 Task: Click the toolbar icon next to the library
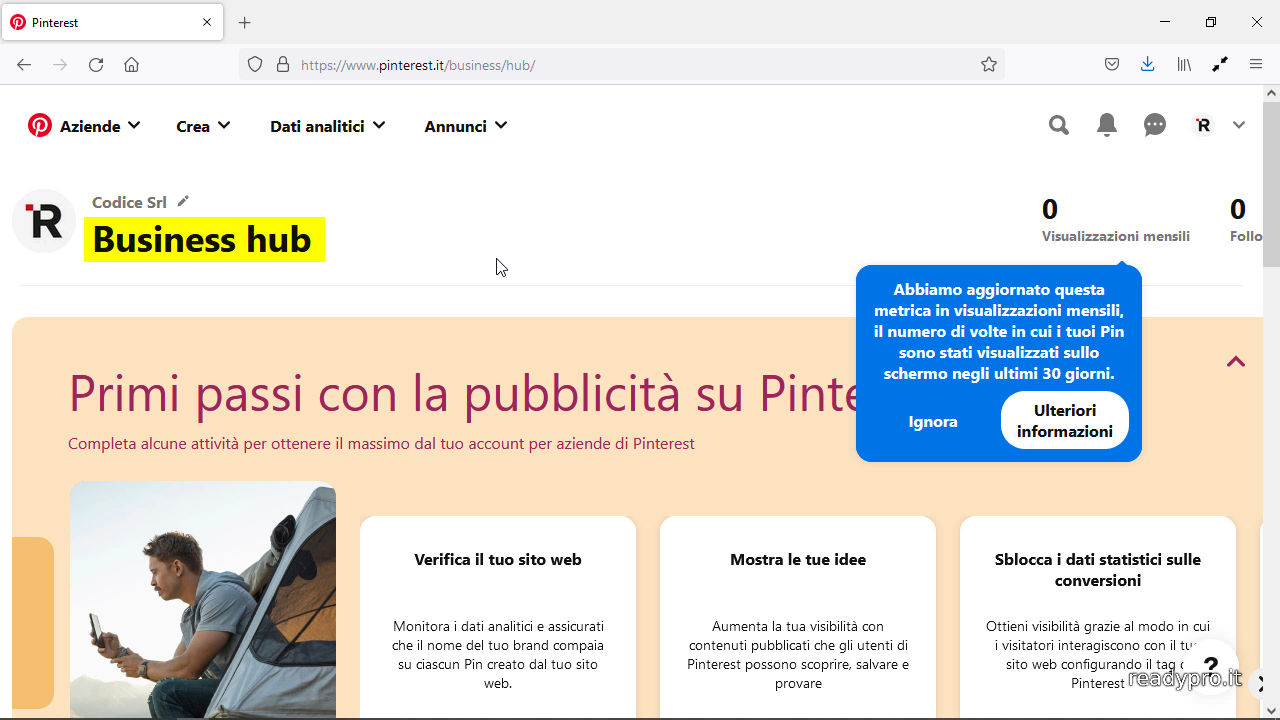tap(1220, 65)
